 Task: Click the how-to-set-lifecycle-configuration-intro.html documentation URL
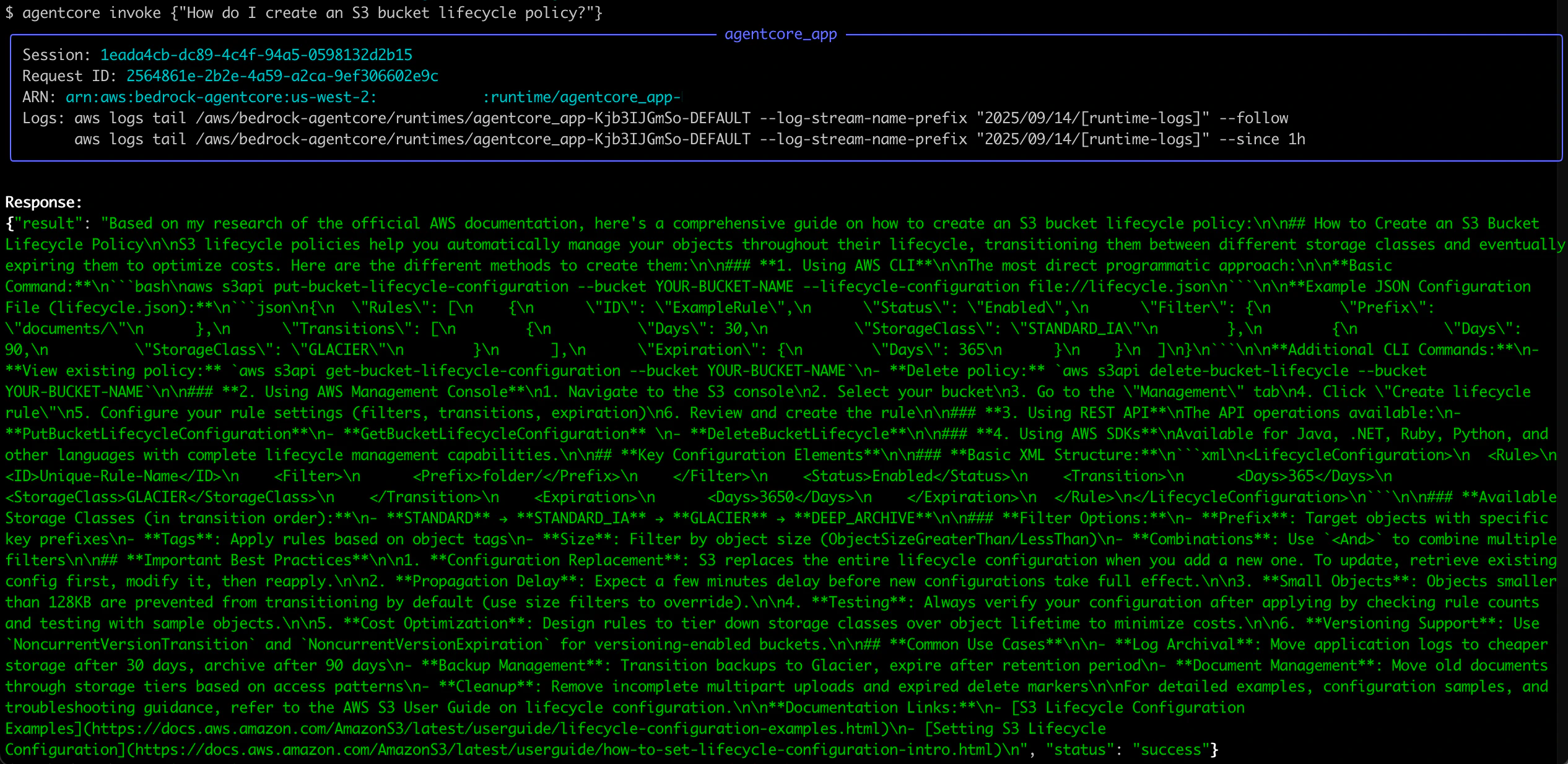[564, 750]
